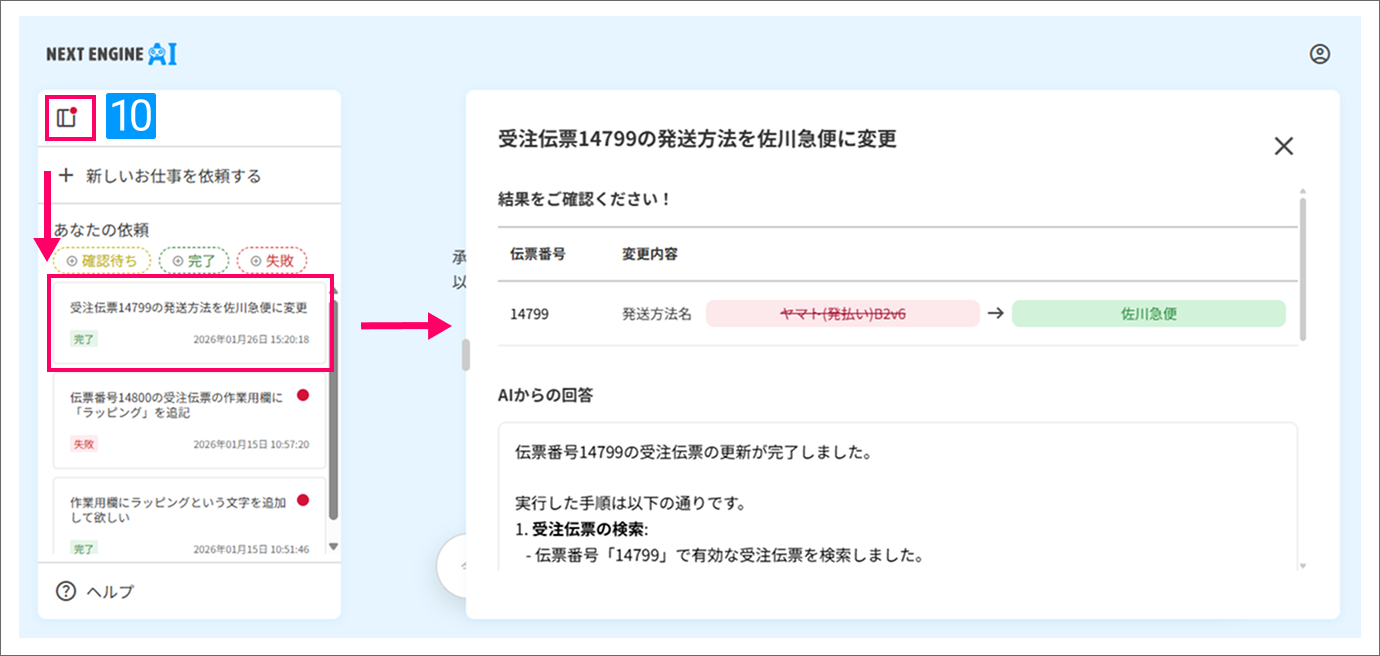Image resolution: width=1380 pixels, height=656 pixels.
Task: Open the ヘルプ link
Action: (x=110, y=591)
